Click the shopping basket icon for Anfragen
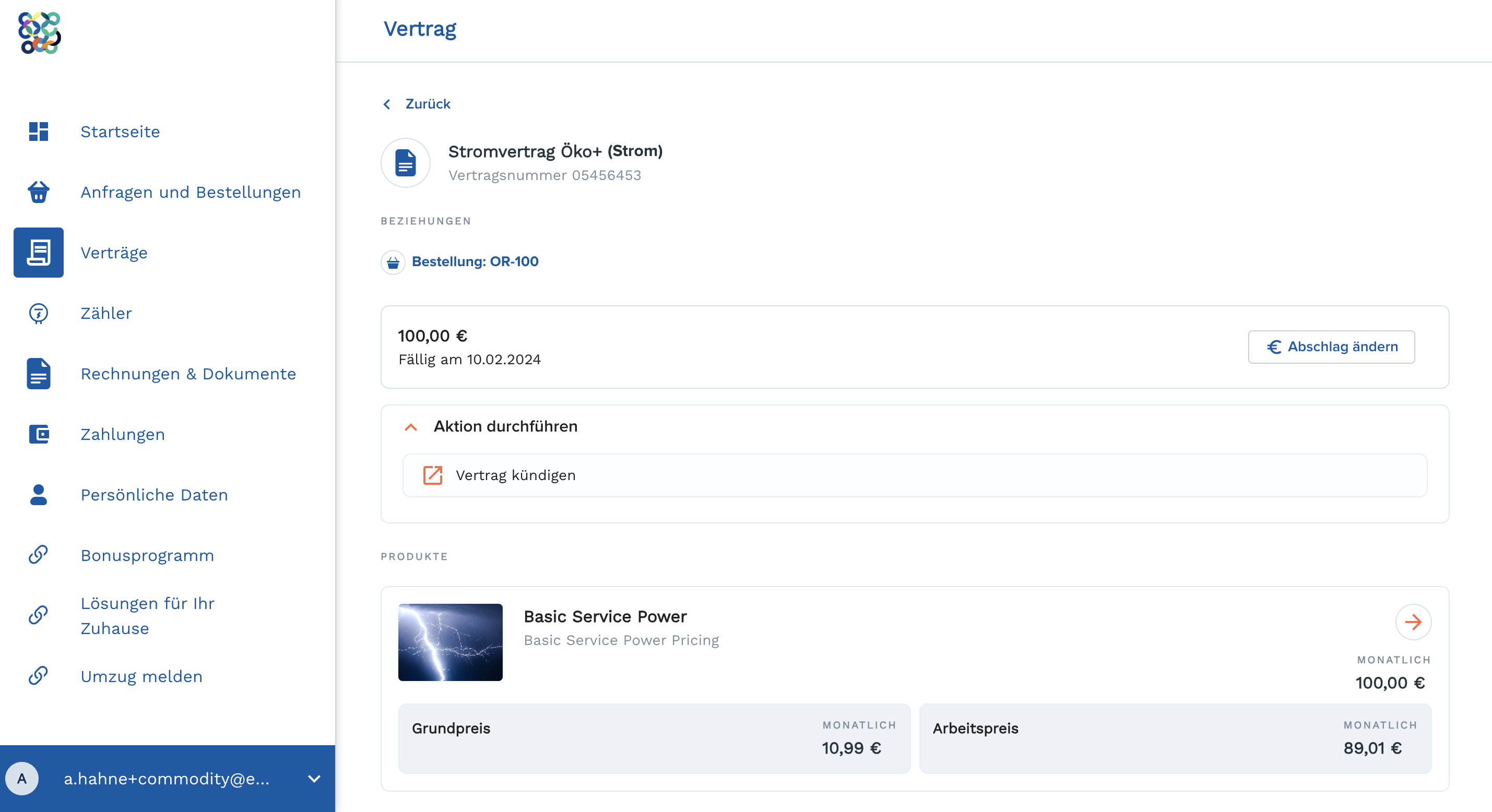Image resolution: width=1492 pixels, height=812 pixels. [x=38, y=192]
